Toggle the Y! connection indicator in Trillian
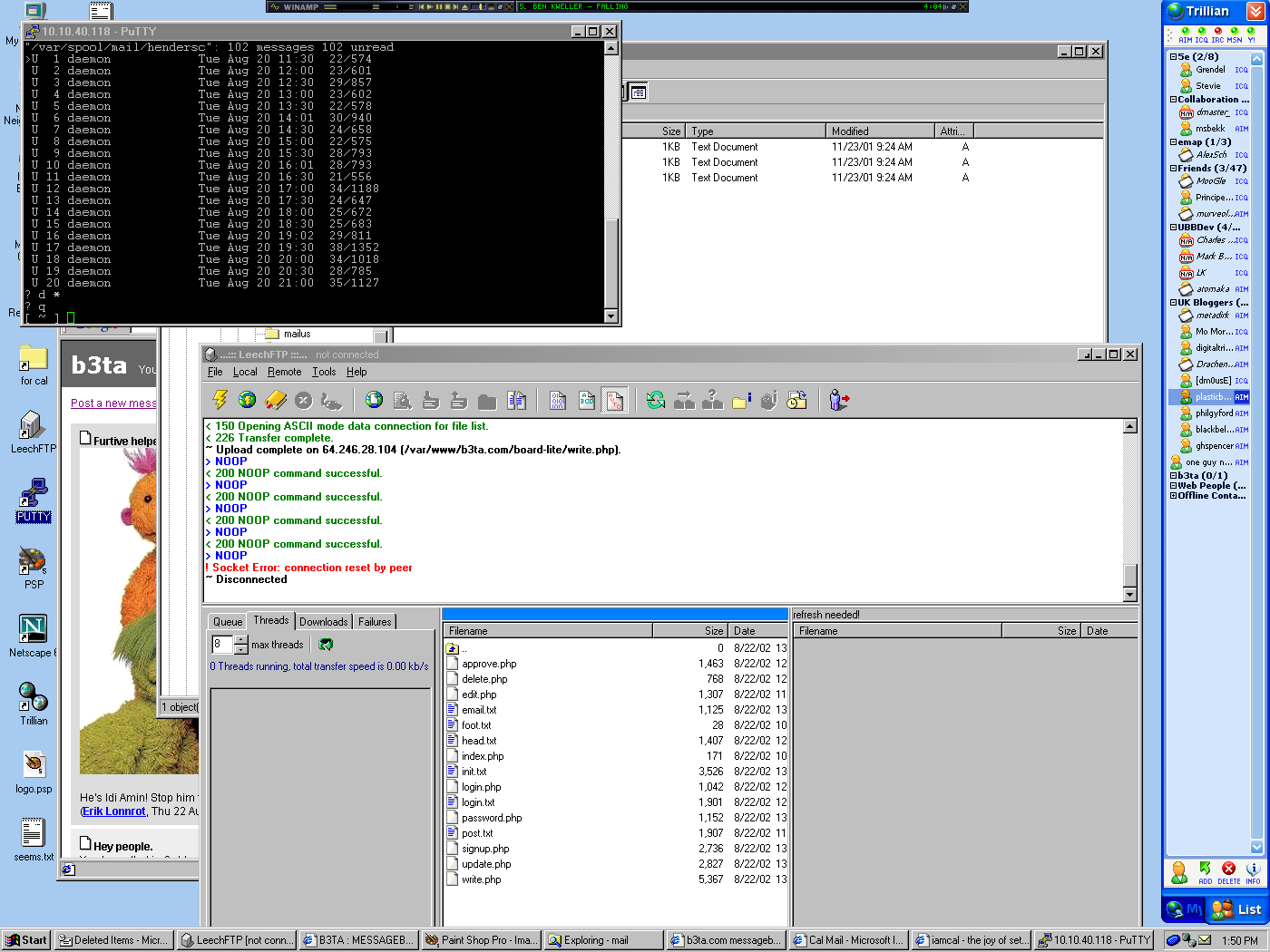1270x952 pixels. pyautogui.click(x=1252, y=35)
